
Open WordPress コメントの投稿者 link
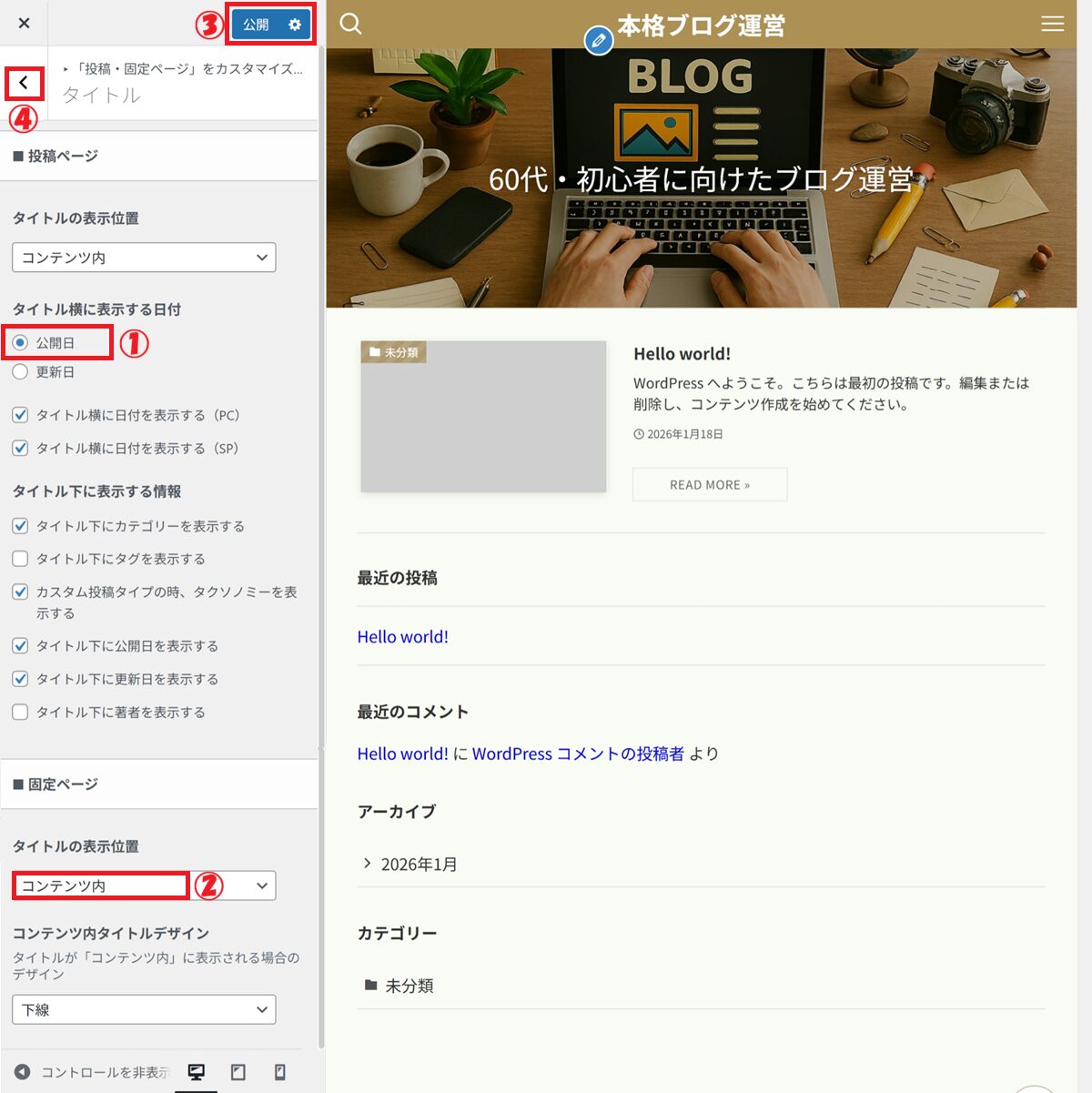click(x=578, y=754)
